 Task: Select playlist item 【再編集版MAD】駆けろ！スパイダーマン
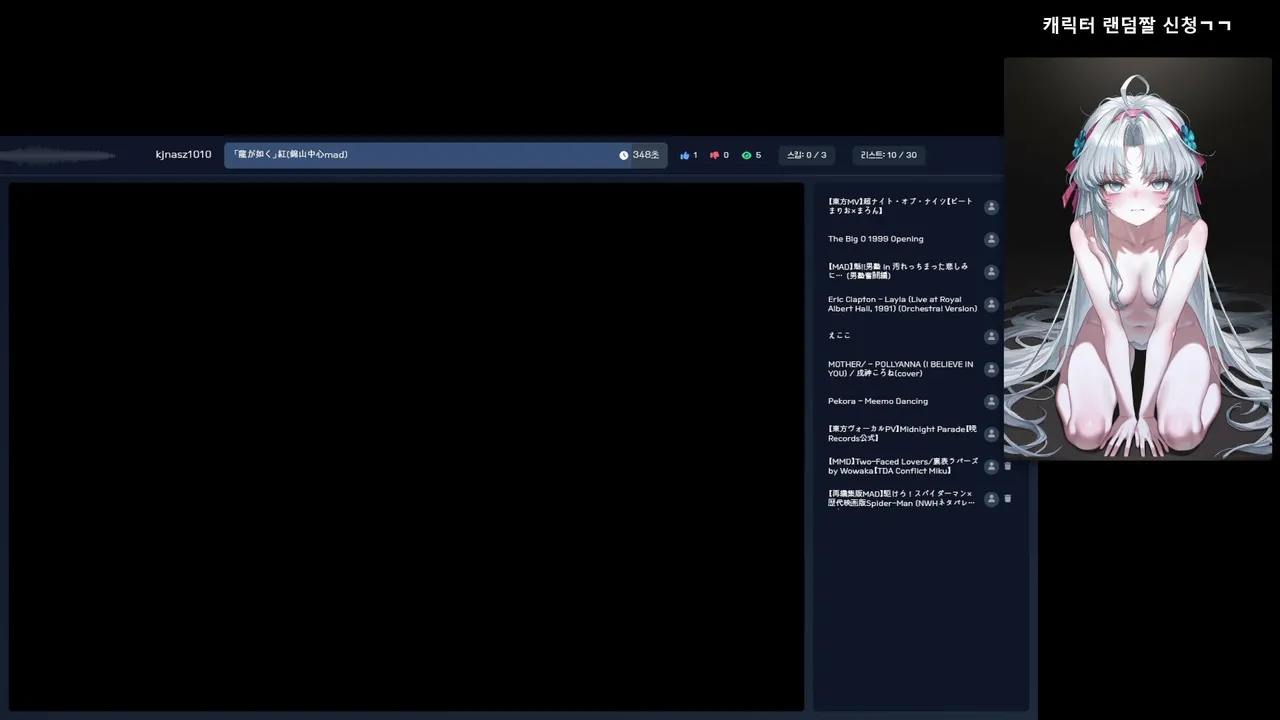901,498
